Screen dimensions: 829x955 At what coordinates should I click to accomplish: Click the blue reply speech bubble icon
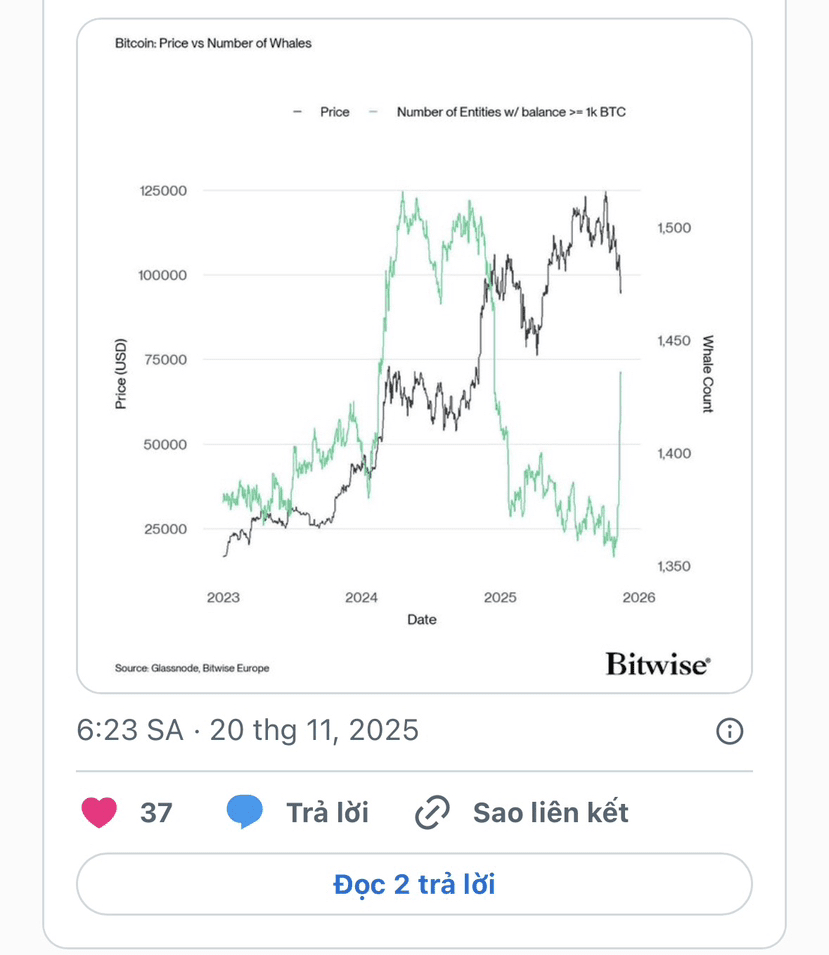click(245, 812)
